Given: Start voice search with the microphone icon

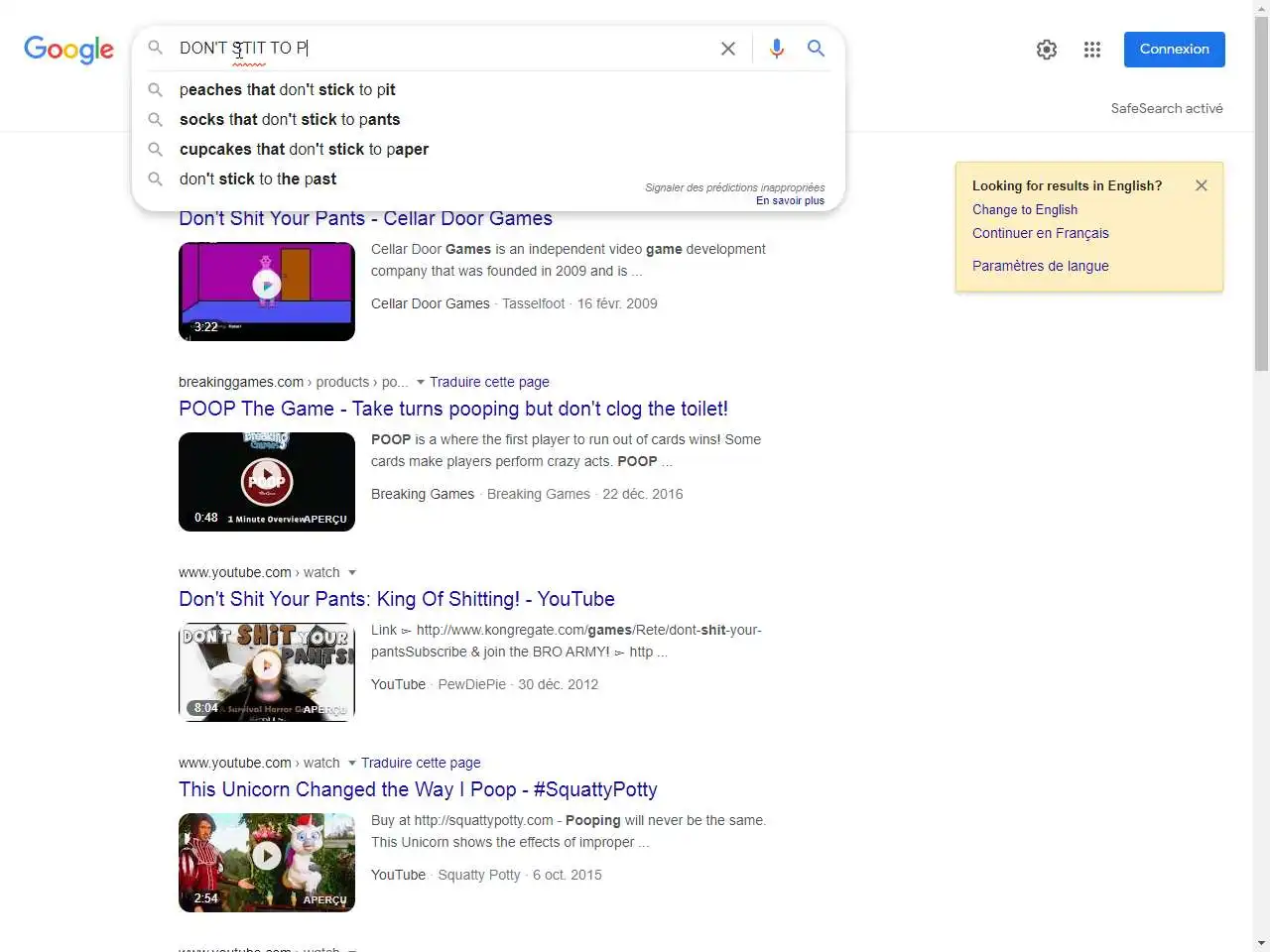Looking at the screenshot, I should (777, 49).
